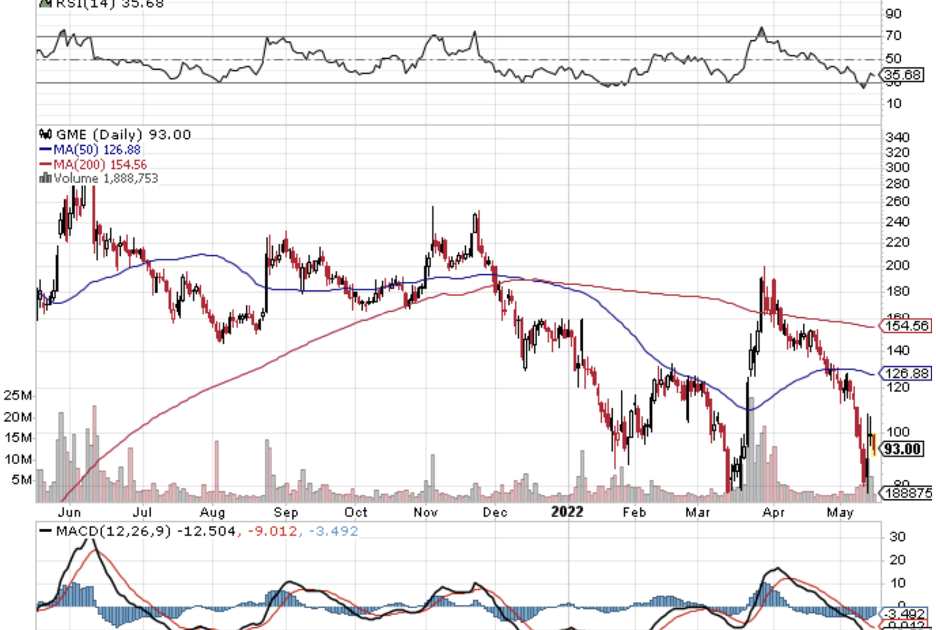Select the GME (Daily) 93.00 label
The height and width of the screenshot is (630, 936).
tap(121, 135)
